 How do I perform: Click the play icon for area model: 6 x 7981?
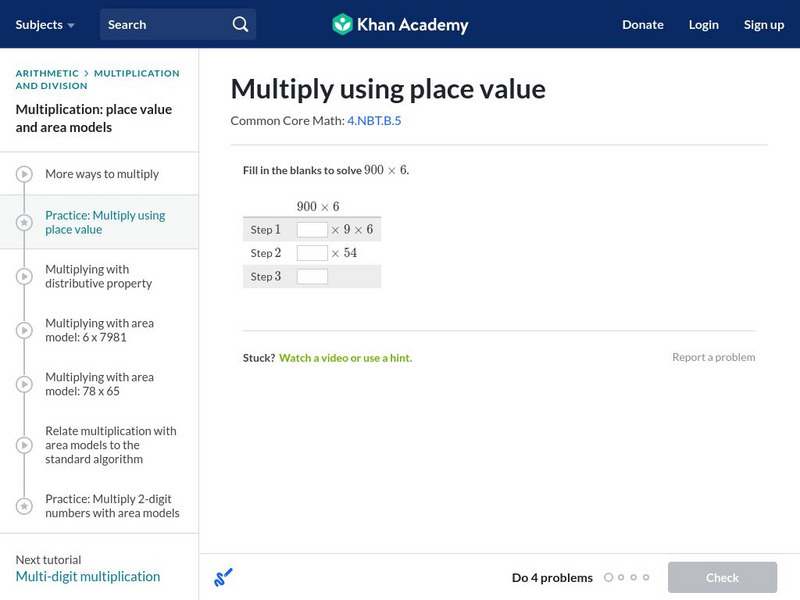(x=23, y=329)
